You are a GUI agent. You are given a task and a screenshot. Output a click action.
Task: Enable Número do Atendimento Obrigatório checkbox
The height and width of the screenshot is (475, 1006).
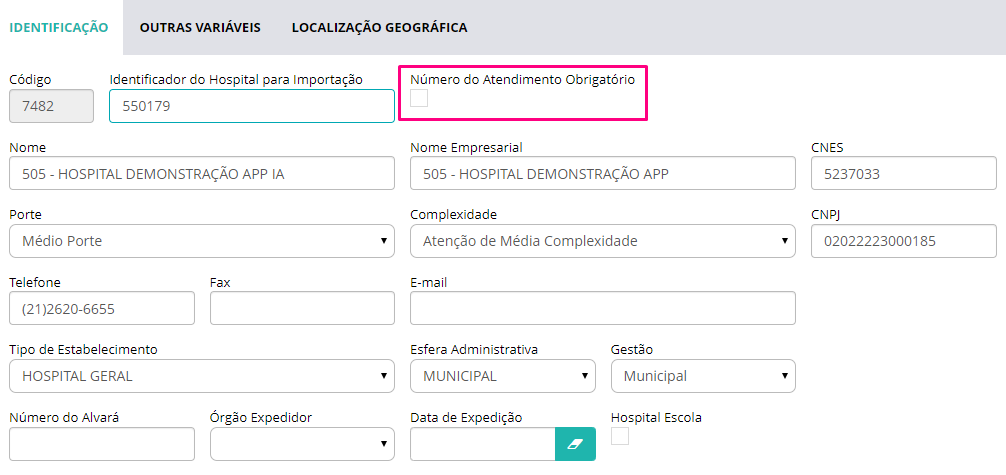pyautogui.click(x=419, y=98)
